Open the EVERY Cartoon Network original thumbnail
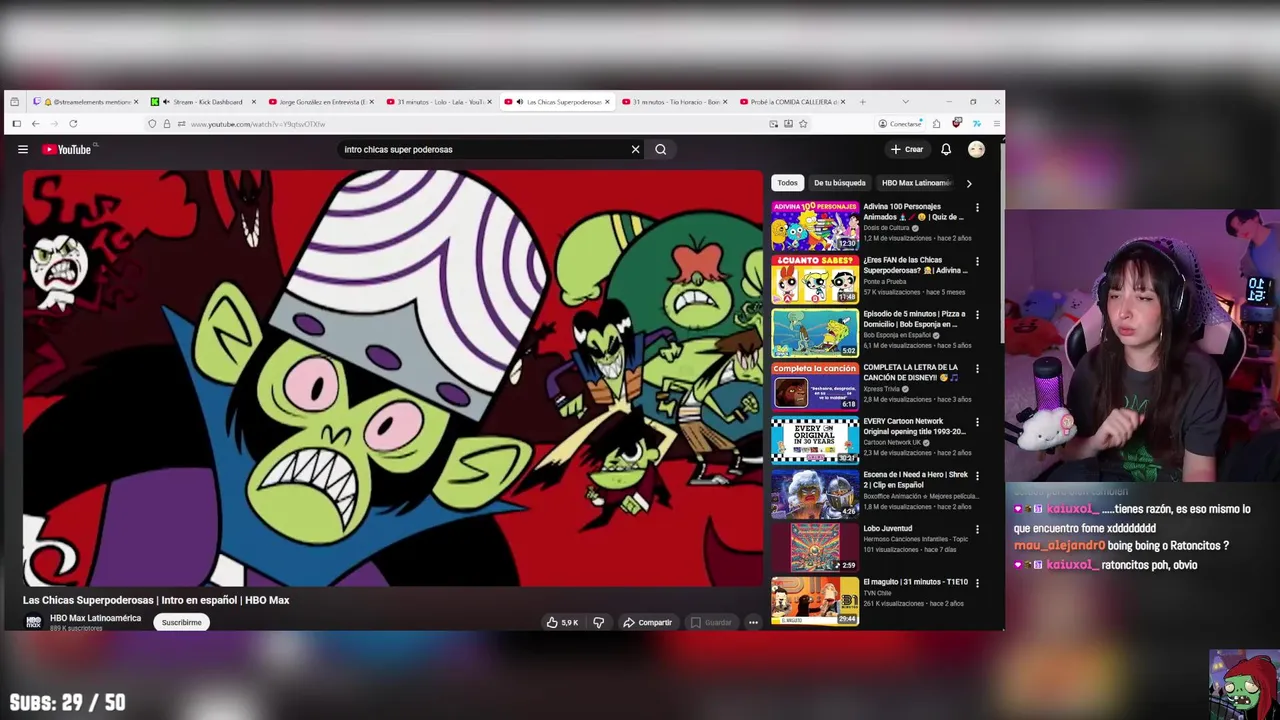The height and width of the screenshot is (720, 1280). [815, 440]
